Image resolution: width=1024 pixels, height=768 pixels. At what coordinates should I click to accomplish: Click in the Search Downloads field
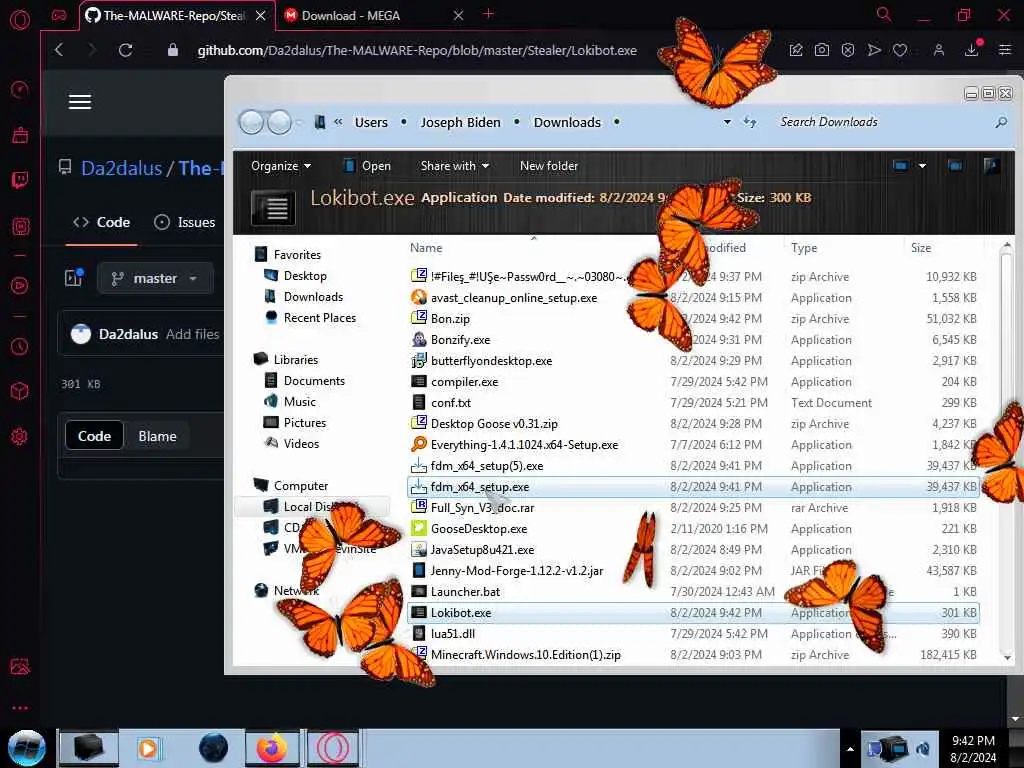click(882, 122)
